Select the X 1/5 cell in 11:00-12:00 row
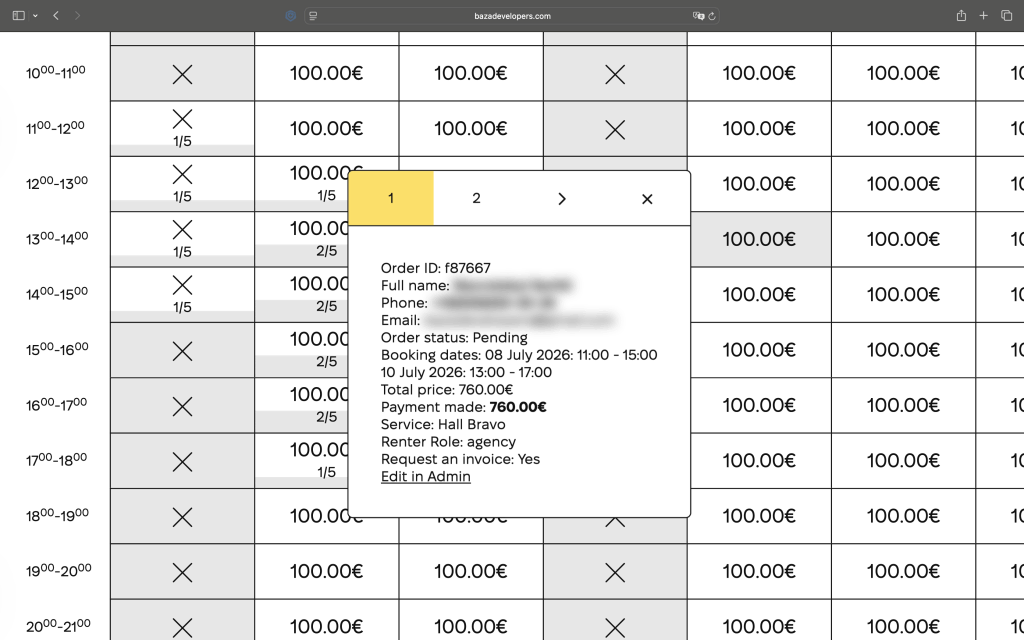Viewport: 1024px width, 640px height. [182, 129]
